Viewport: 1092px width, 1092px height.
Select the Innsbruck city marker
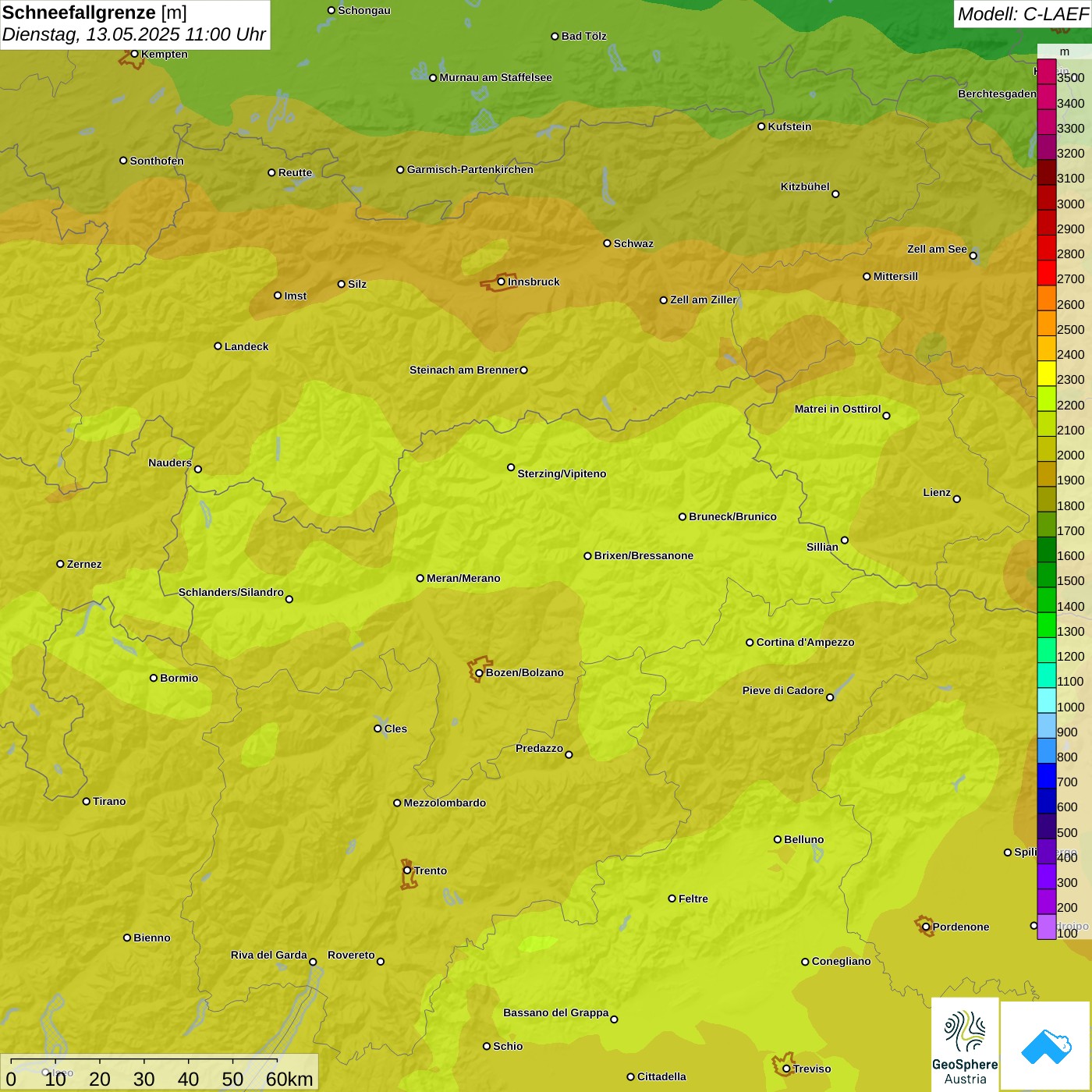click(x=502, y=282)
